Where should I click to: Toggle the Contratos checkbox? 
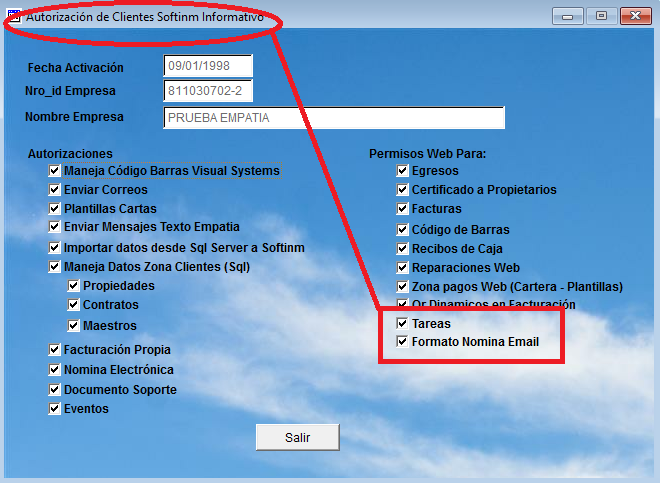click(x=73, y=304)
